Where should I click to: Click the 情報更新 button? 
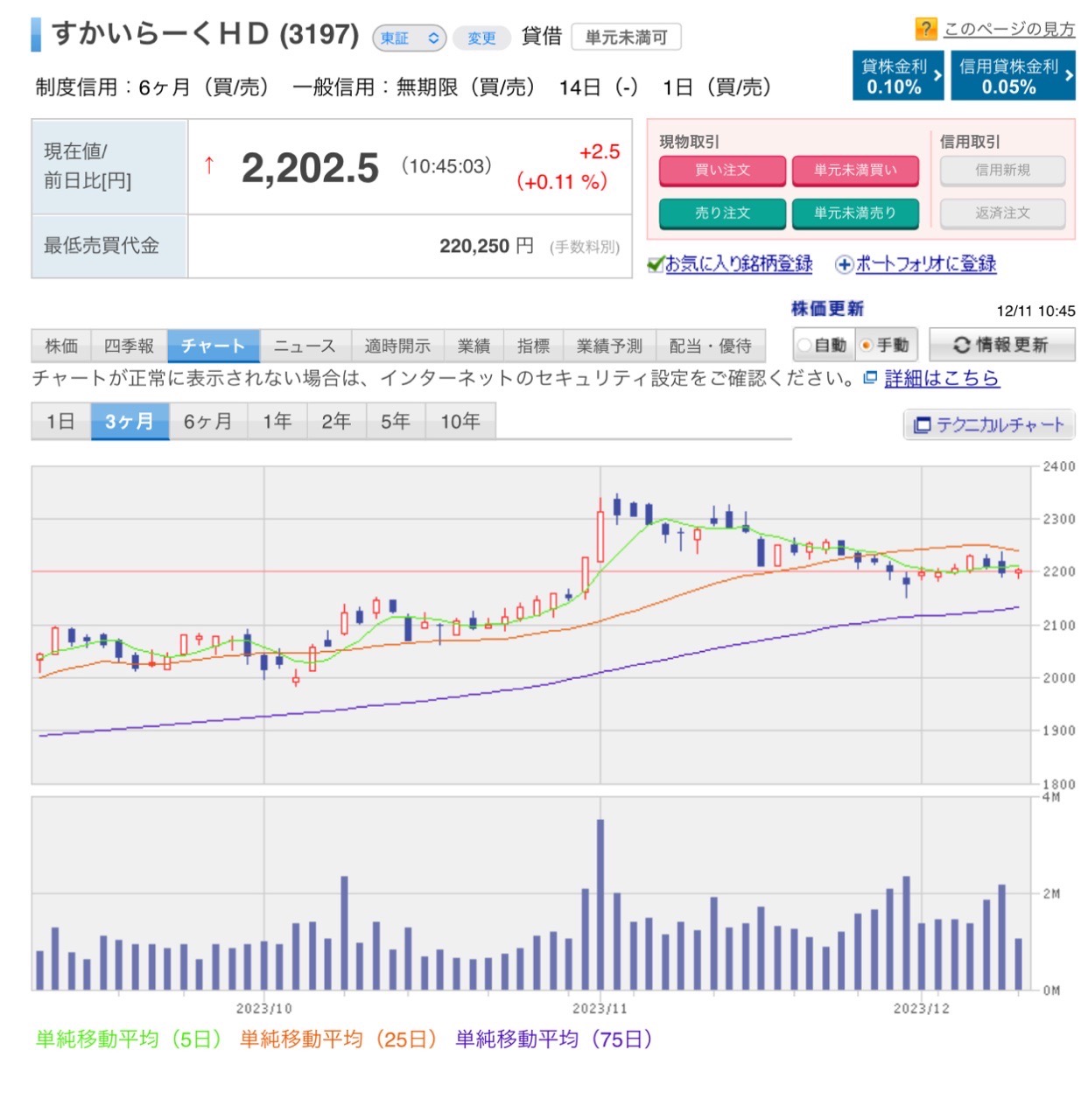coord(1002,345)
